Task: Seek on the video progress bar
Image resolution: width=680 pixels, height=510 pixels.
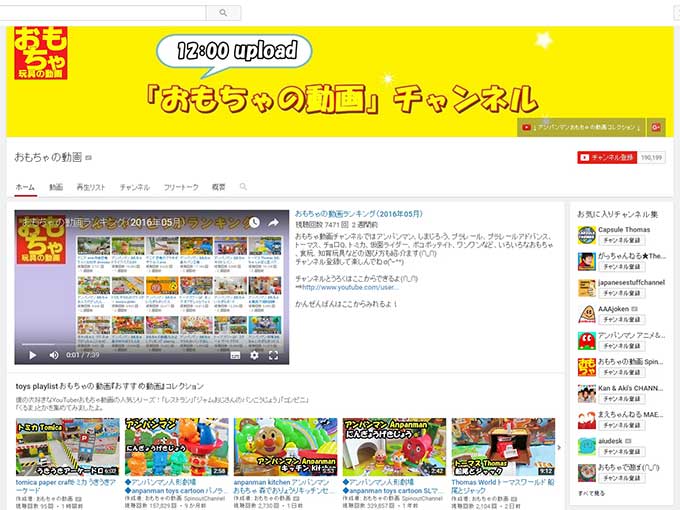Action: (x=152, y=344)
